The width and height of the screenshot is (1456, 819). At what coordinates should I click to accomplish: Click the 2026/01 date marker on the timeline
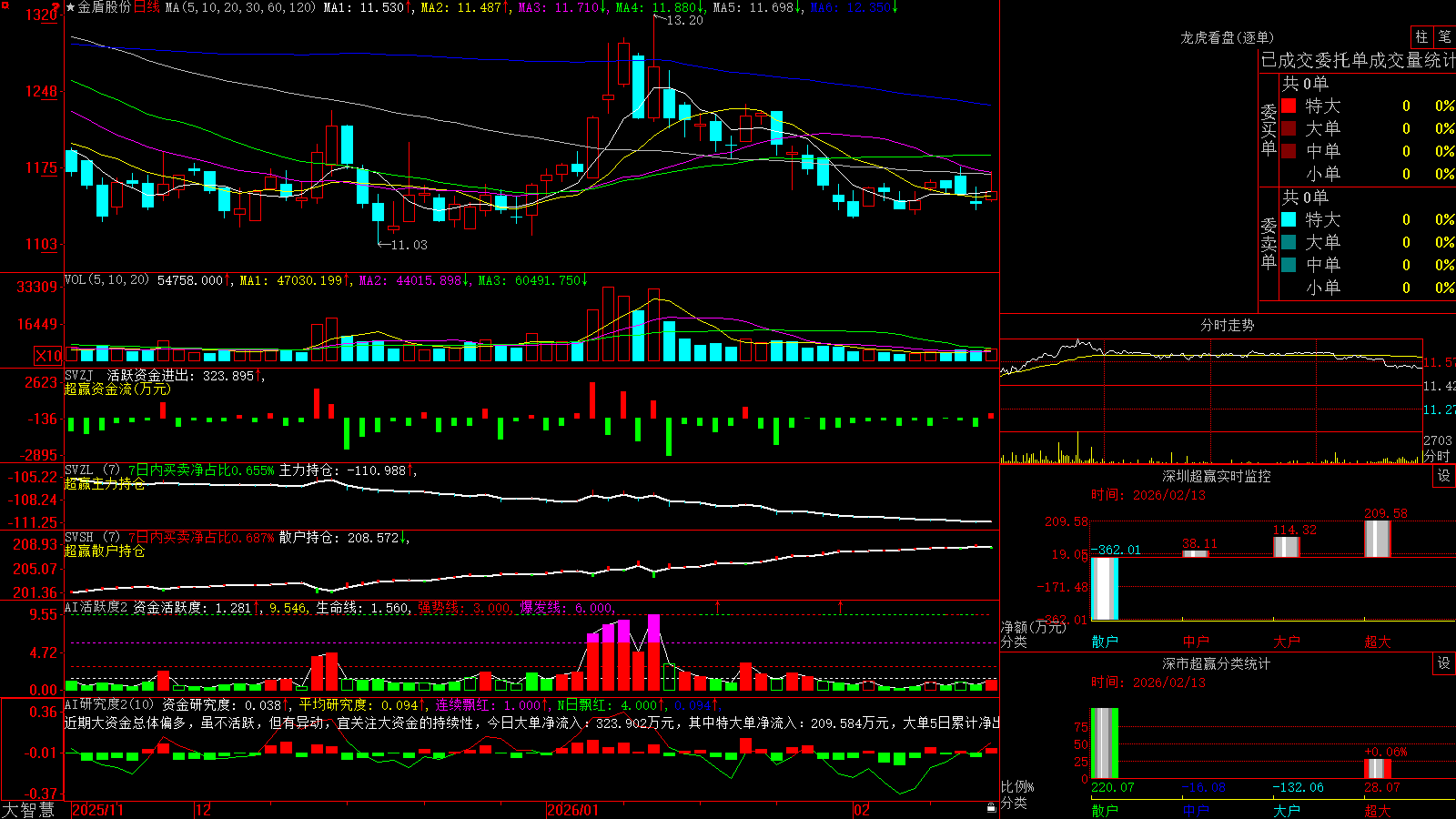click(x=572, y=810)
